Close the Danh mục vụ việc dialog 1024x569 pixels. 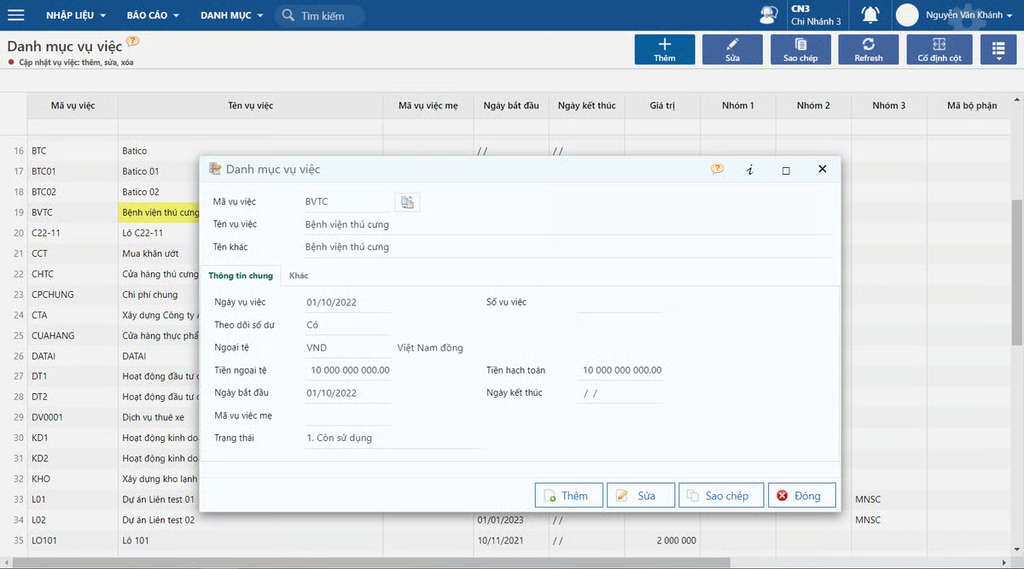[822, 169]
